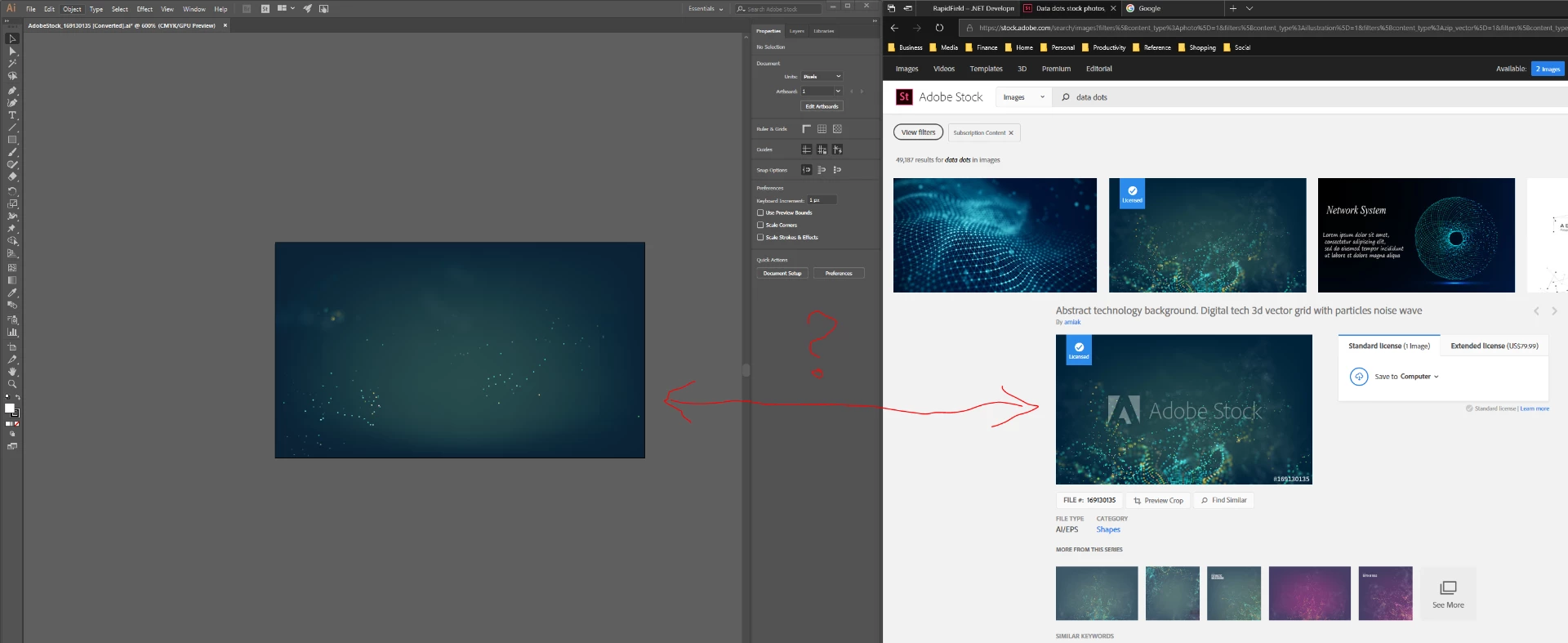The height and width of the screenshot is (643, 1568).
Task: Click View filters button
Action: (x=918, y=132)
